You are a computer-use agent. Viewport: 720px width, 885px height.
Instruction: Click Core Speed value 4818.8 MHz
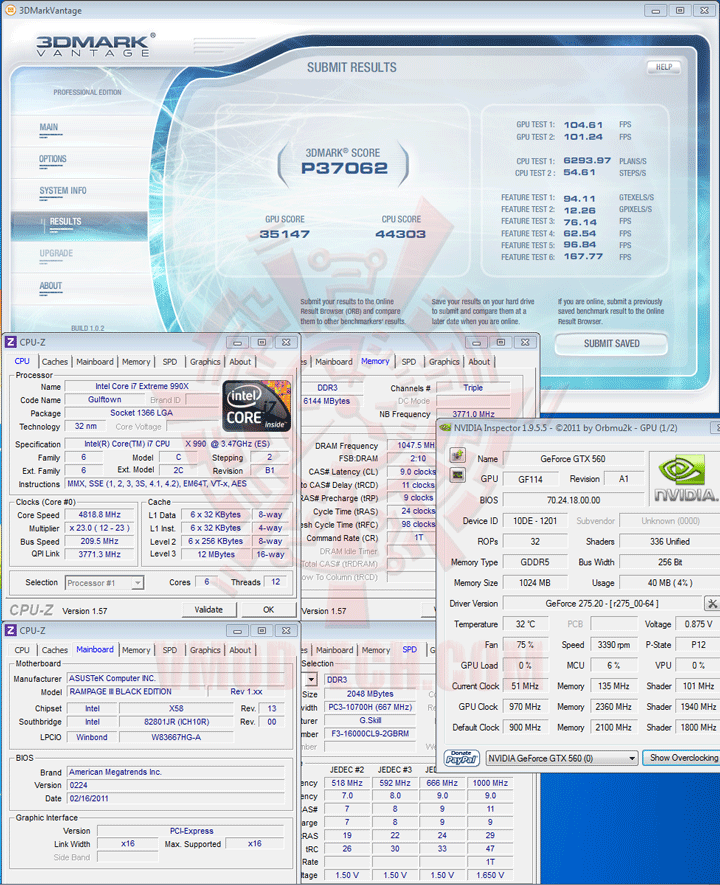pyautogui.click(x=99, y=515)
